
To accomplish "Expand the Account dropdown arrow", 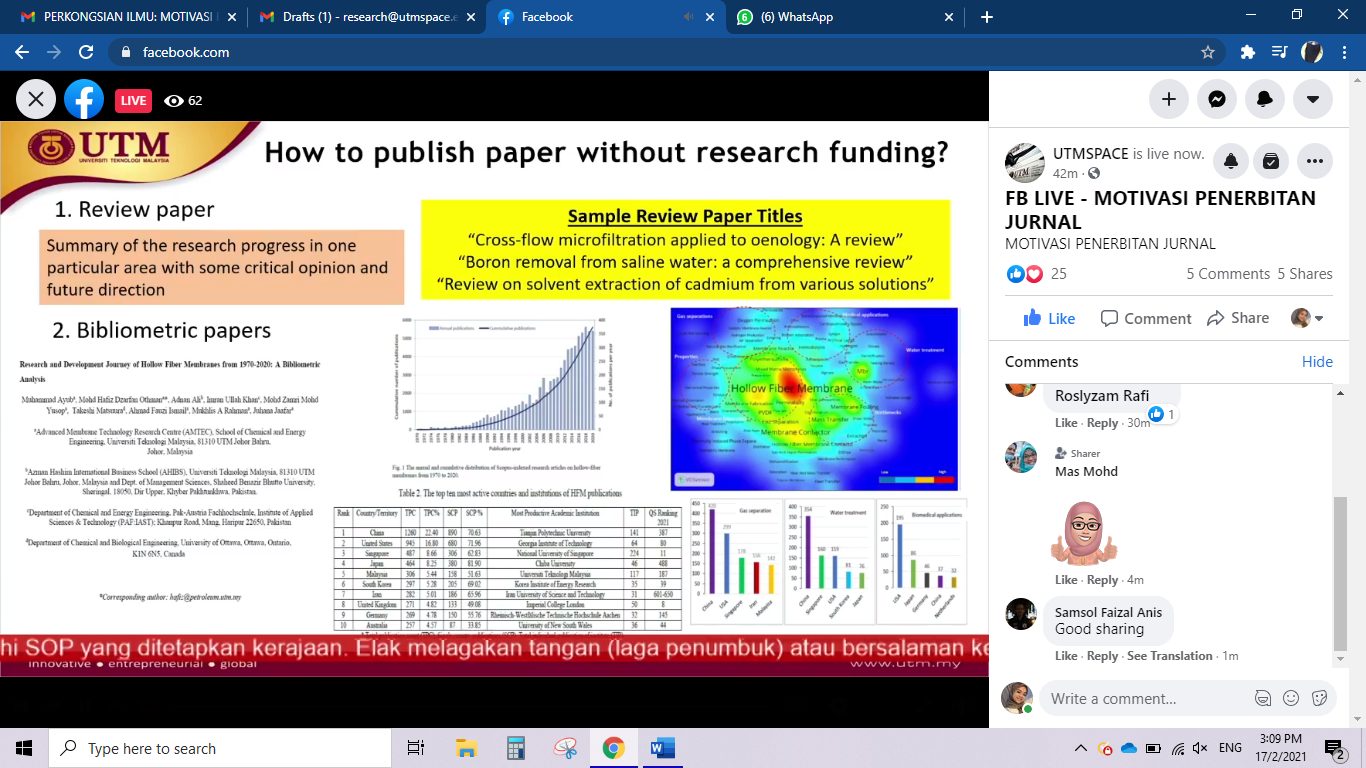I will 1312,99.
